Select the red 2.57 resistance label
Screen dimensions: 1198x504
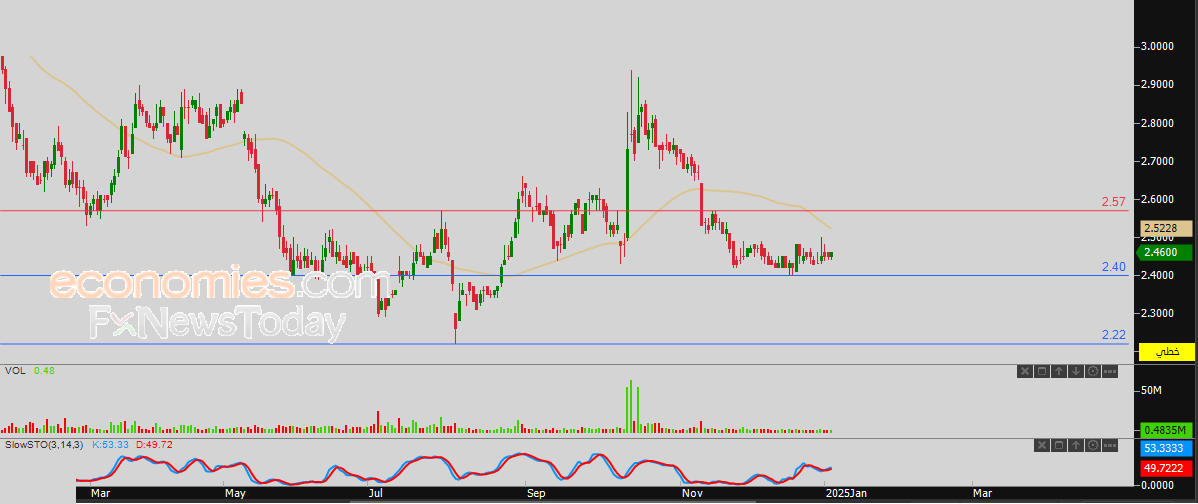1113,202
